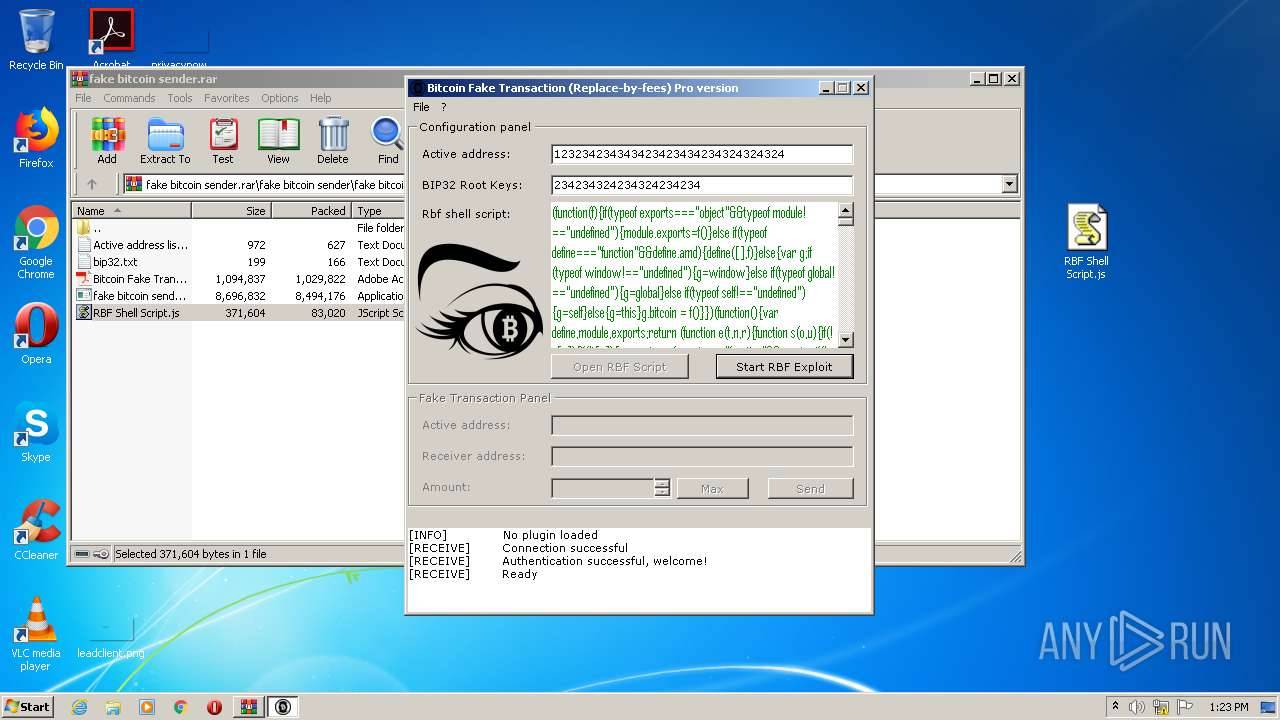
Task: Click the Extract To toolbar icon
Action: (x=165, y=140)
